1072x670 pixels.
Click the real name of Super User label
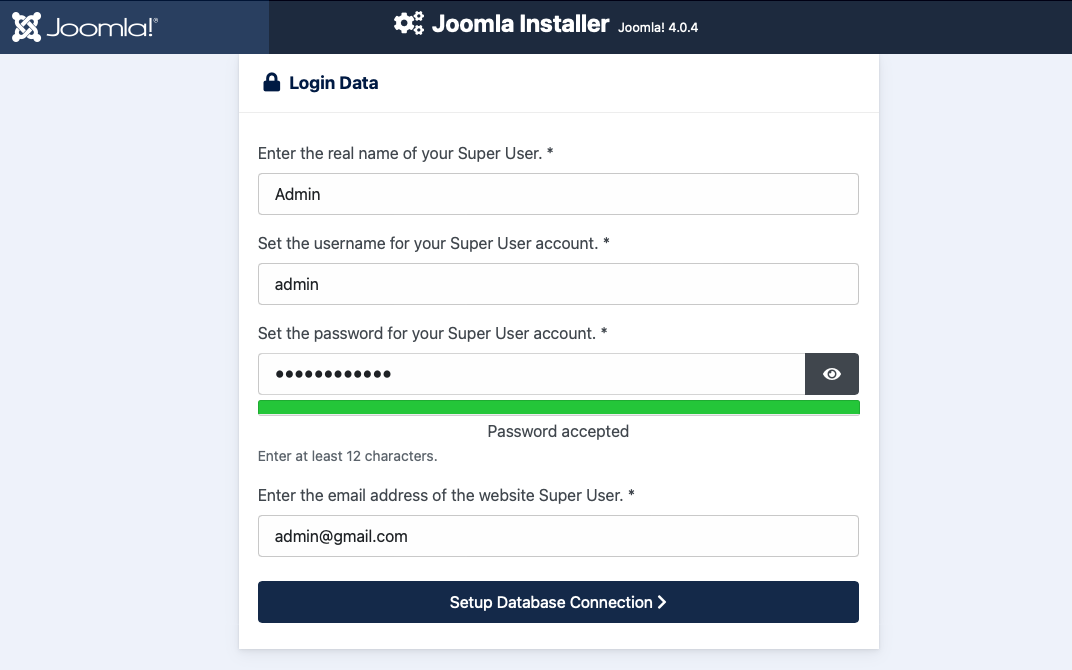(405, 153)
